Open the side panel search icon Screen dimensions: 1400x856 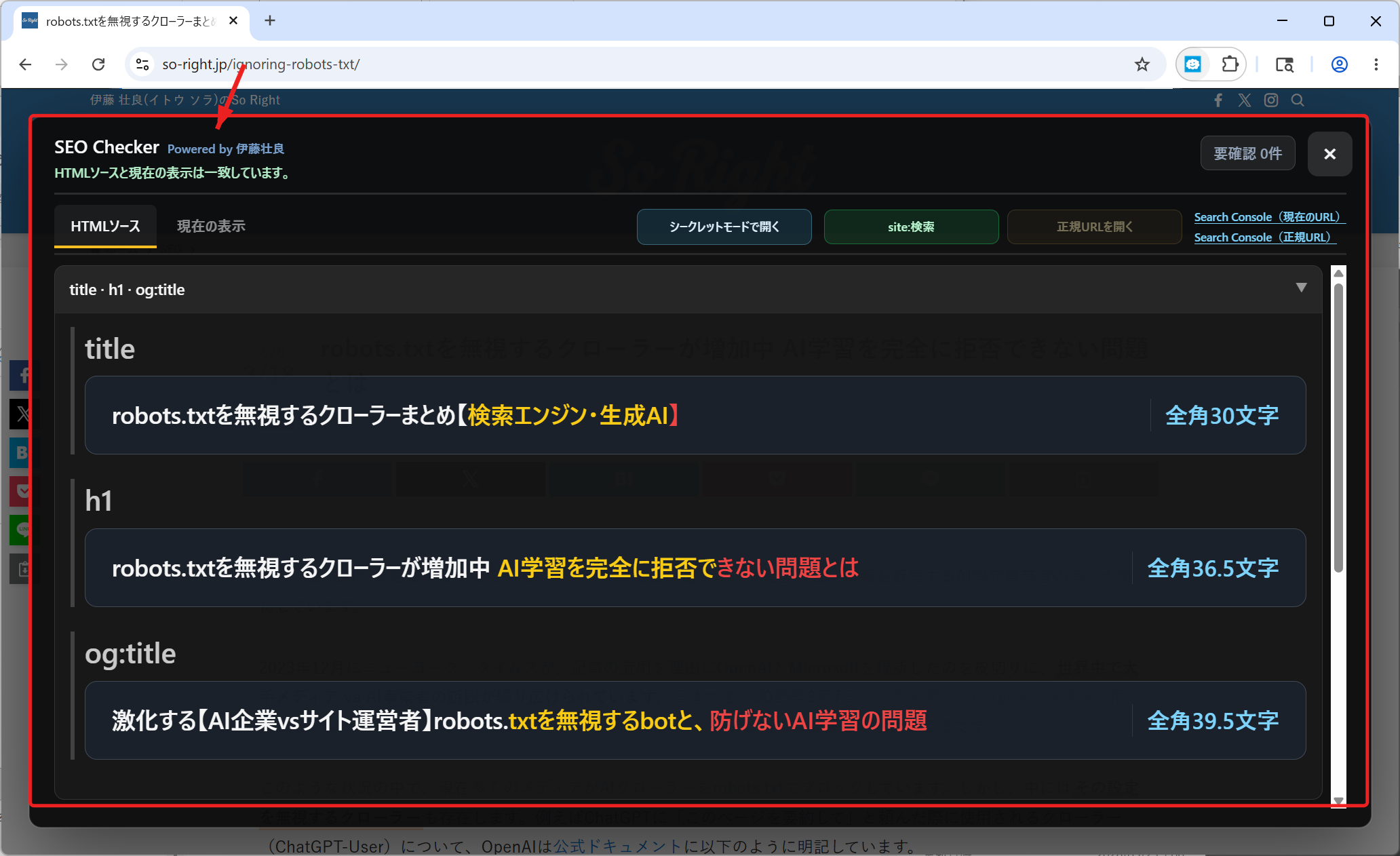click(x=1284, y=64)
